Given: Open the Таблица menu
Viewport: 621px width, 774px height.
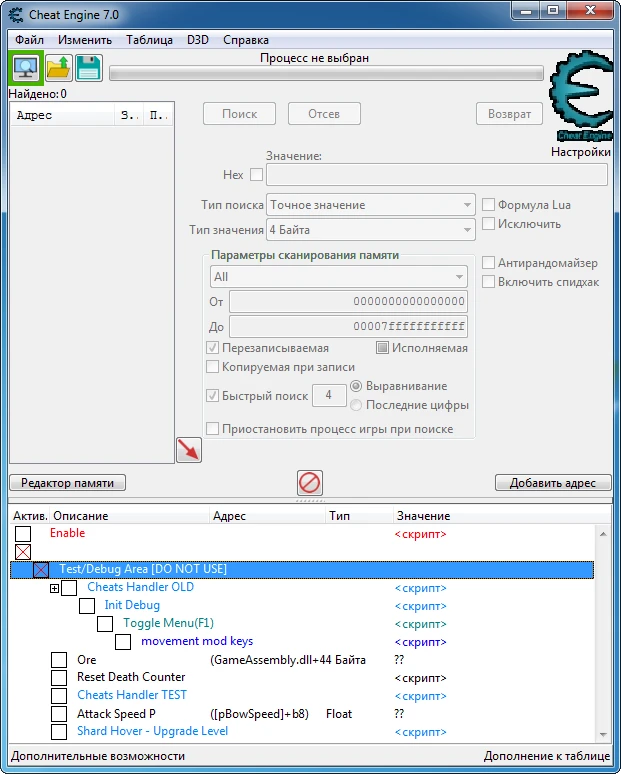Looking at the screenshot, I should click(x=149, y=40).
